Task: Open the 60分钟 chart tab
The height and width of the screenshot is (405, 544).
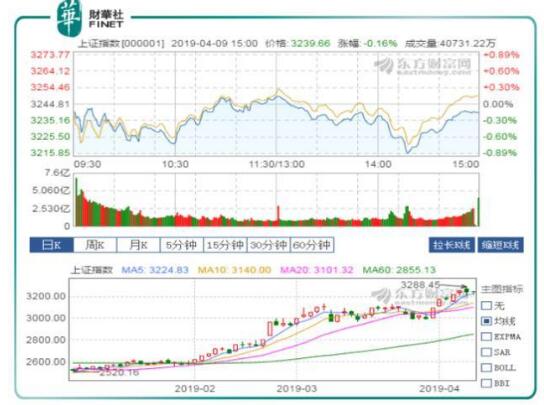Action: [x=312, y=245]
